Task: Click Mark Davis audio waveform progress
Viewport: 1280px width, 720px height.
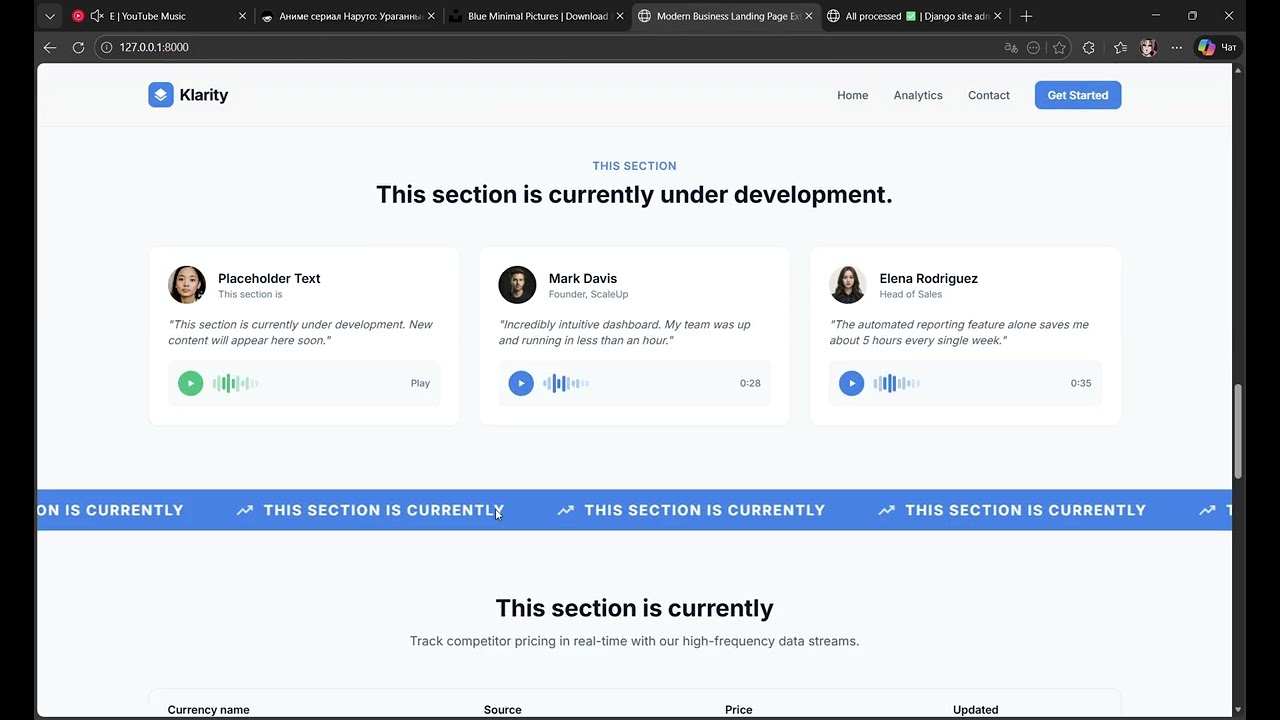Action: tap(566, 383)
